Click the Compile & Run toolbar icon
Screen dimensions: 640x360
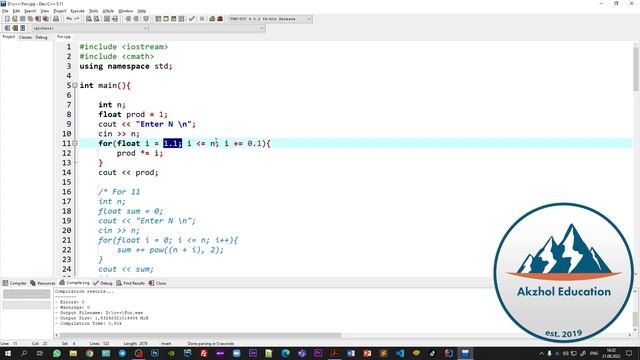(173, 19)
